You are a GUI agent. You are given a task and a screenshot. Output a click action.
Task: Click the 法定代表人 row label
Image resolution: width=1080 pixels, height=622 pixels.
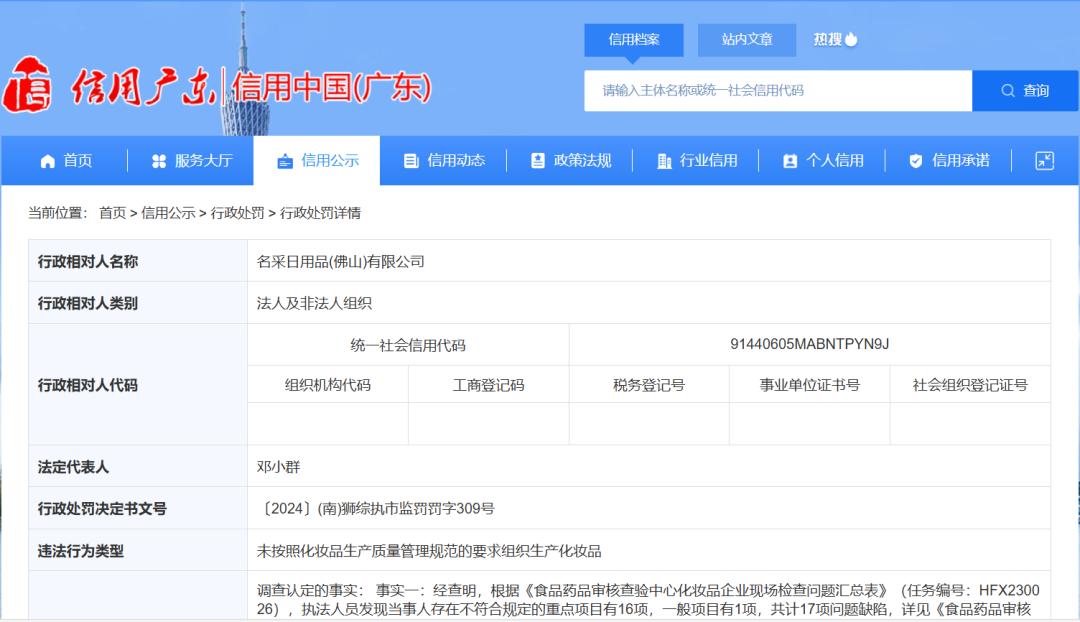pyautogui.click(x=73, y=467)
